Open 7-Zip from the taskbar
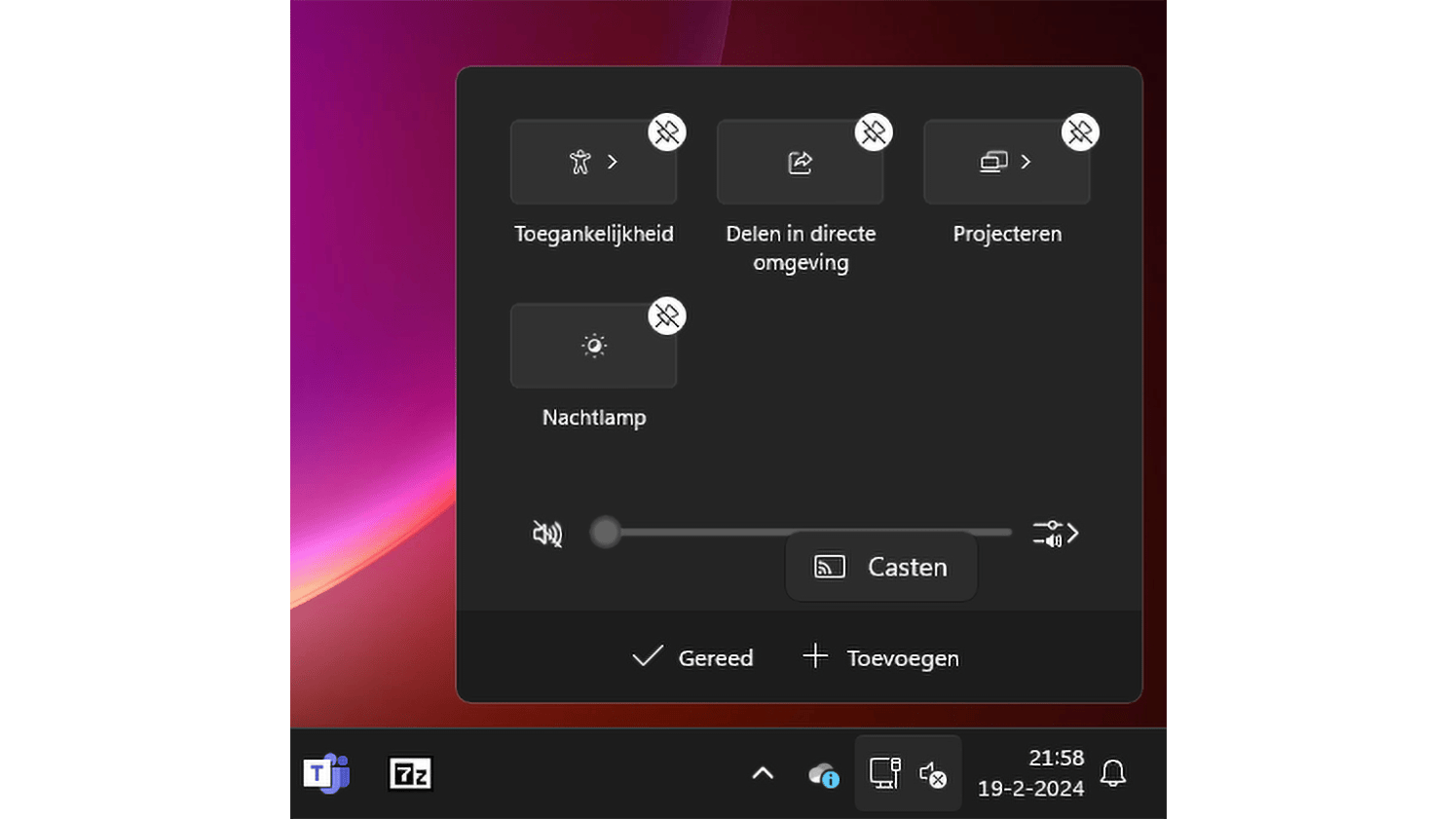This screenshot has height=819, width=1456. click(x=410, y=774)
